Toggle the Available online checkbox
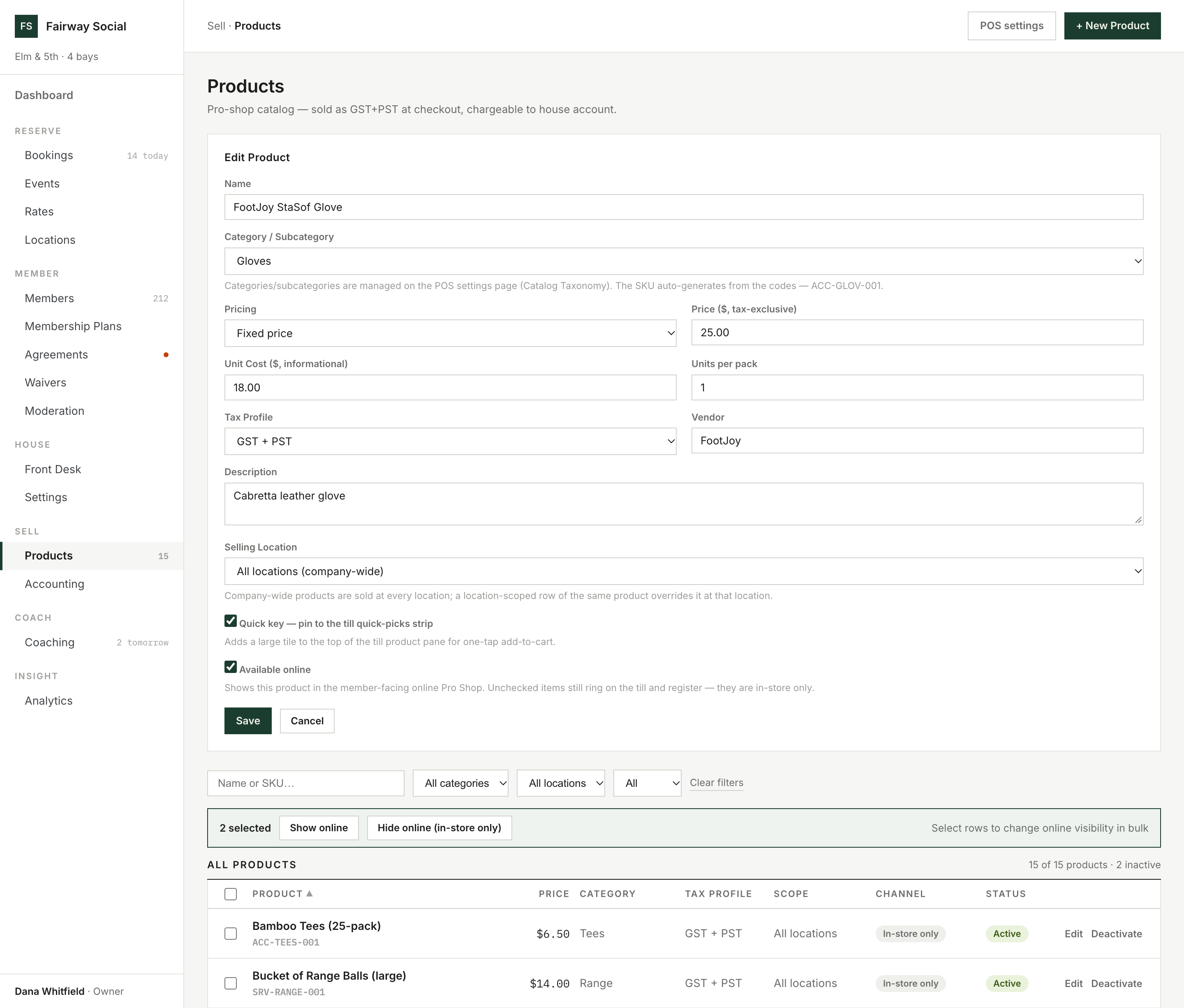The image size is (1184, 1008). (x=231, y=667)
